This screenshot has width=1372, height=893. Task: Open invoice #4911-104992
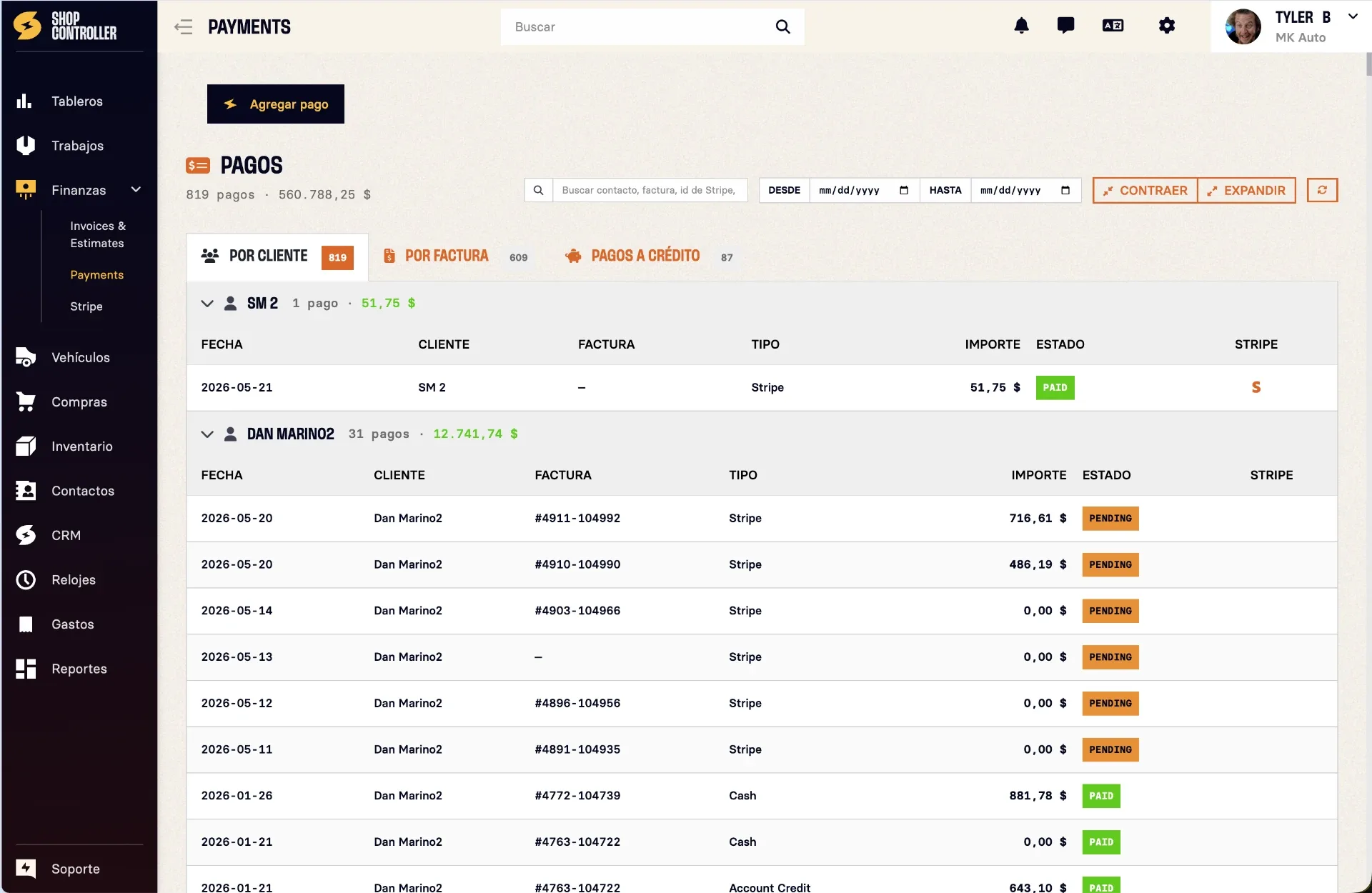coord(577,519)
